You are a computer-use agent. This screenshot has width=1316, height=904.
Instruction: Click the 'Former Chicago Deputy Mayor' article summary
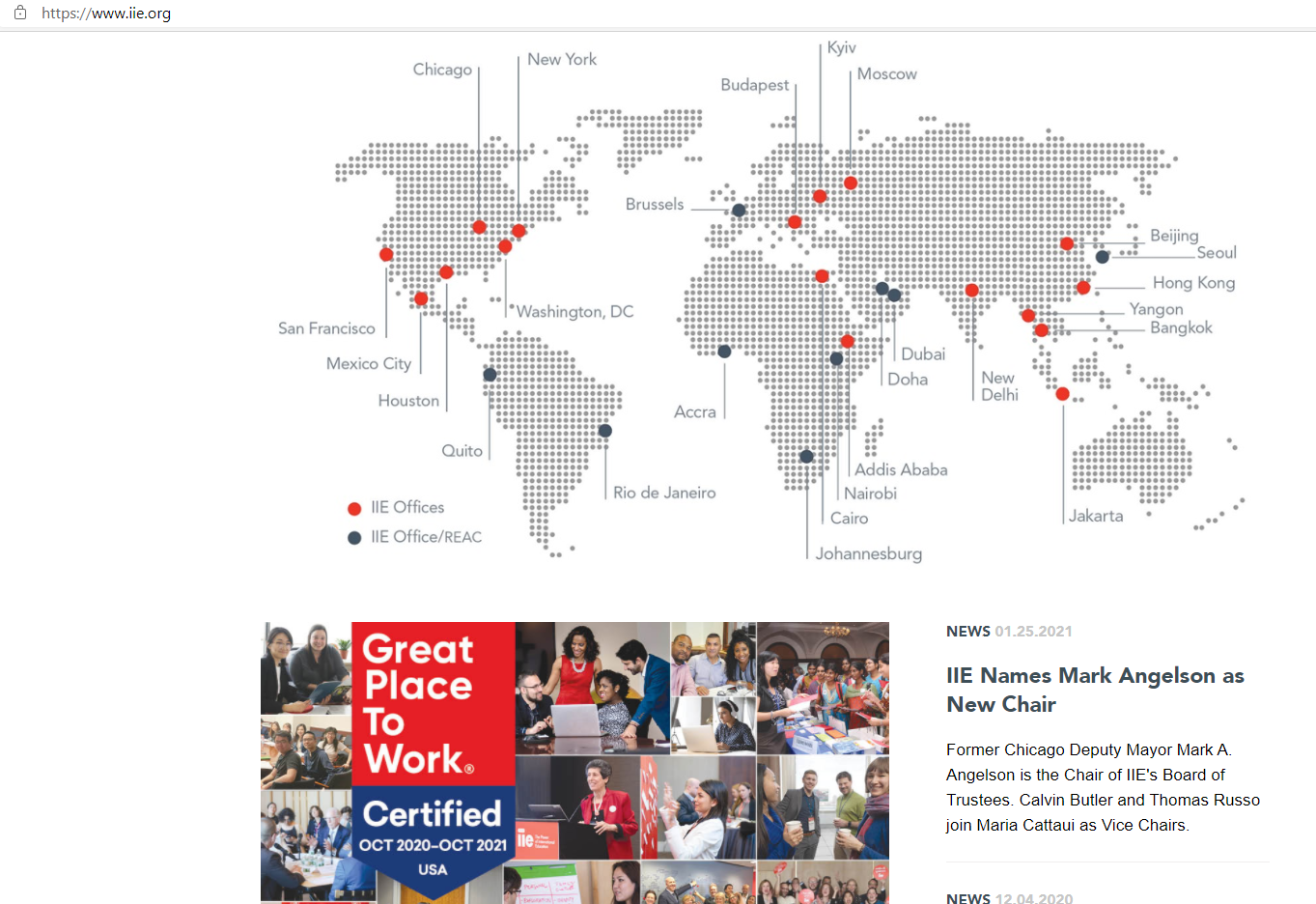tap(1103, 787)
